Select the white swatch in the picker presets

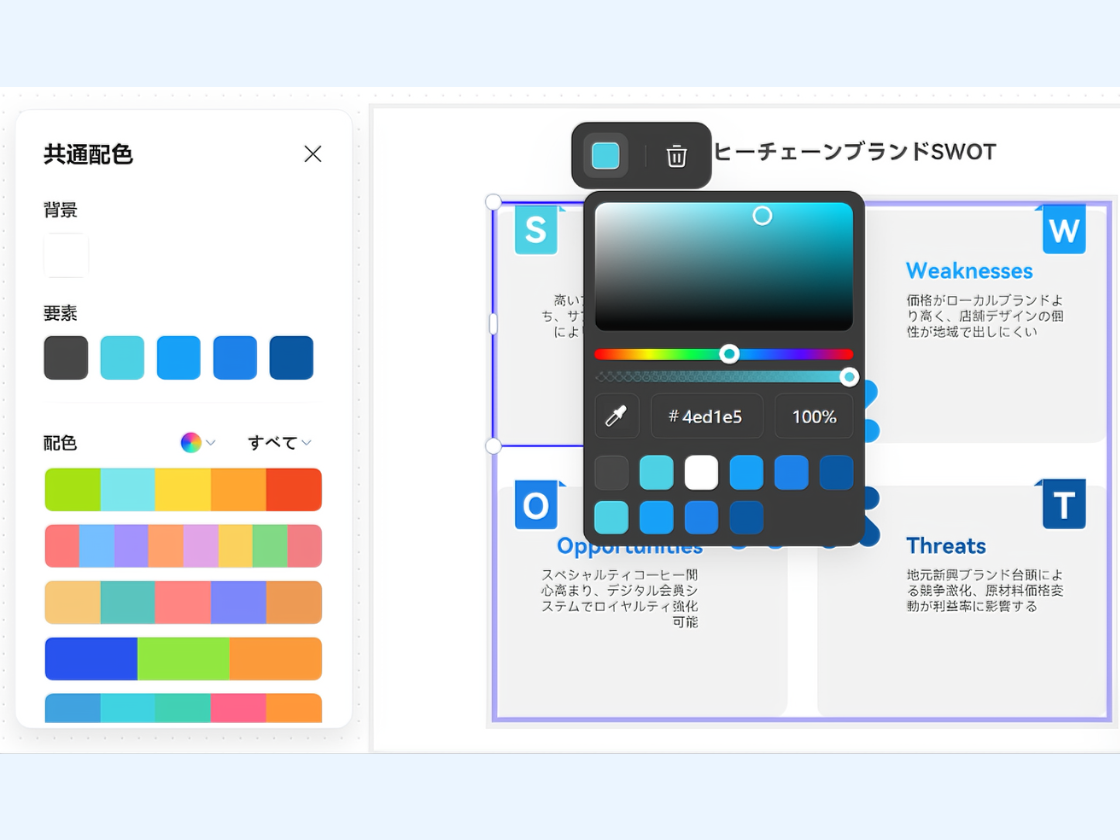(701, 471)
